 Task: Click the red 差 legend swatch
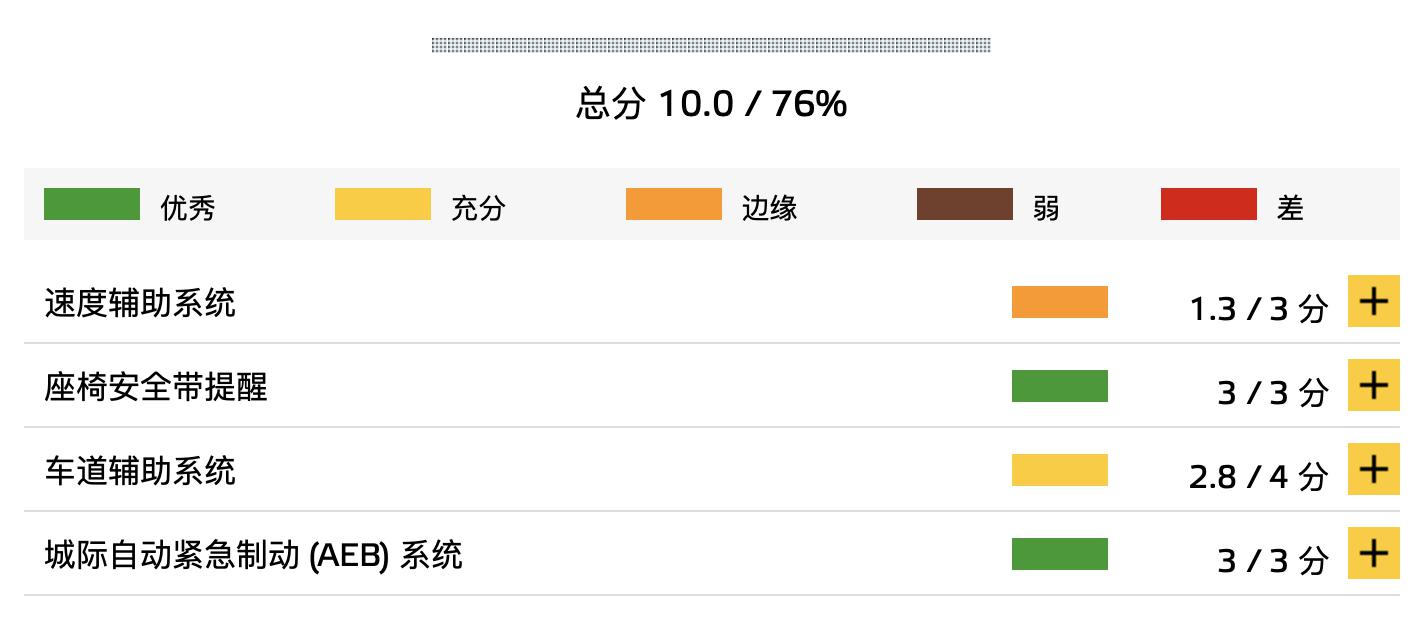(x=1209, y=204)
